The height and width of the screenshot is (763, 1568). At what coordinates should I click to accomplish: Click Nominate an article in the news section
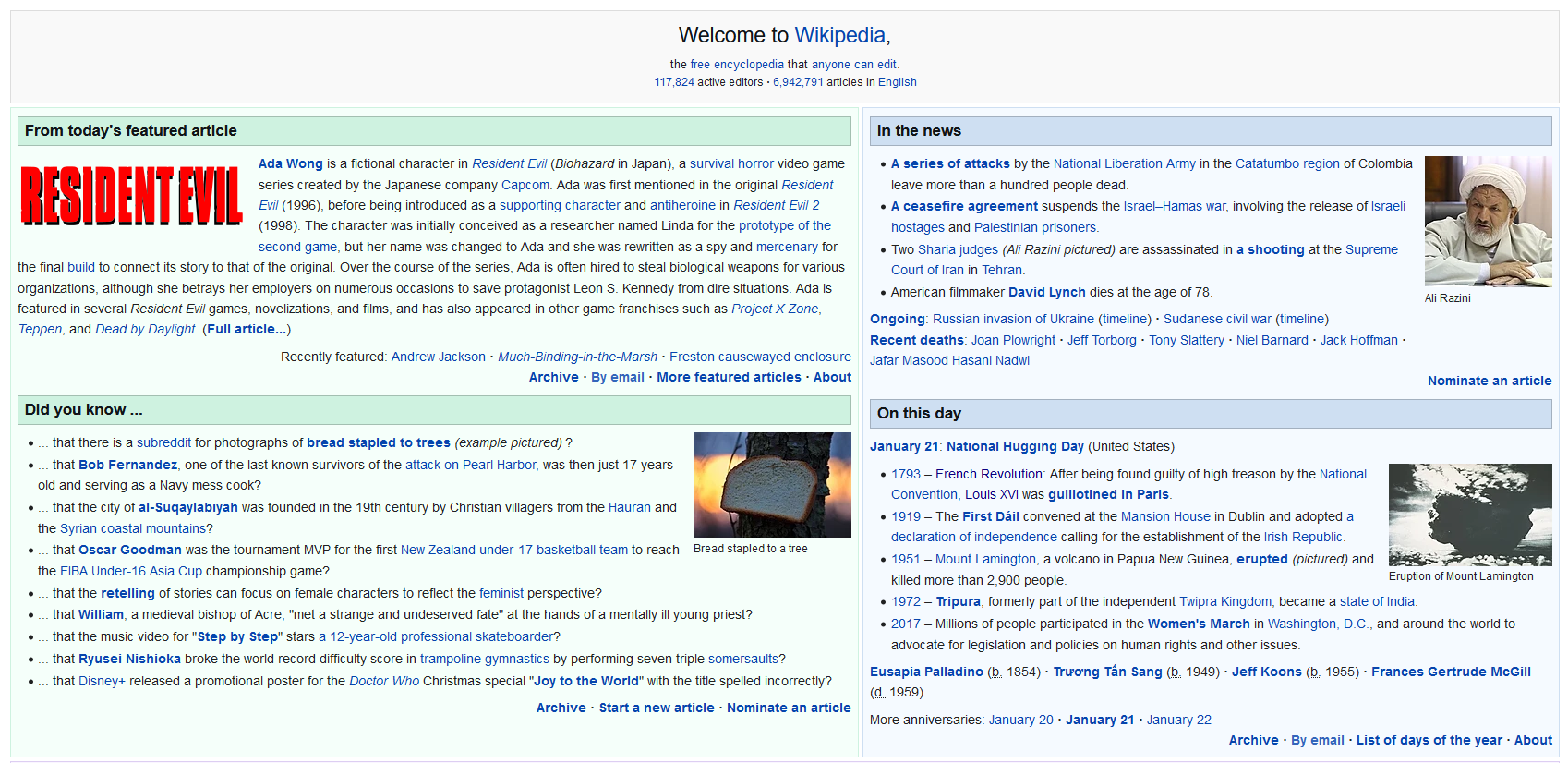[x=1490, y=381]
